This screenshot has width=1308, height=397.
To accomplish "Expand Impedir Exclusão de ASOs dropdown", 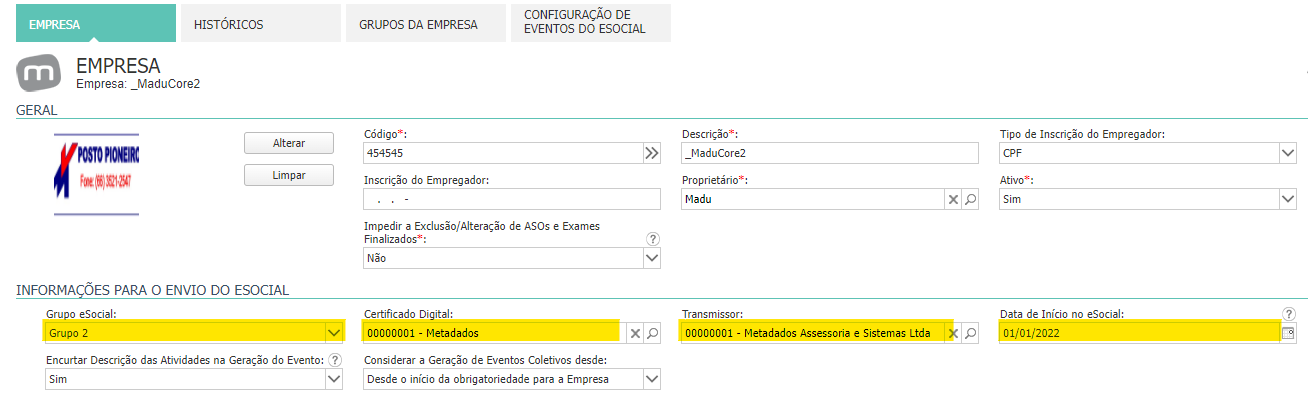I will pos(652,258).
